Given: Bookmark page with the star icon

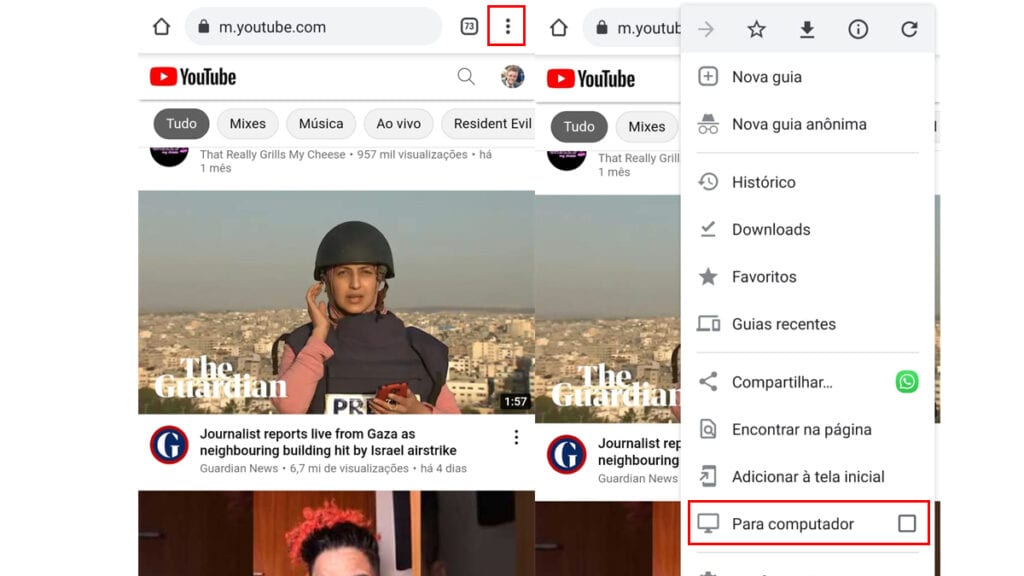Looking at the screenshot, I should (x=756, y=29).
